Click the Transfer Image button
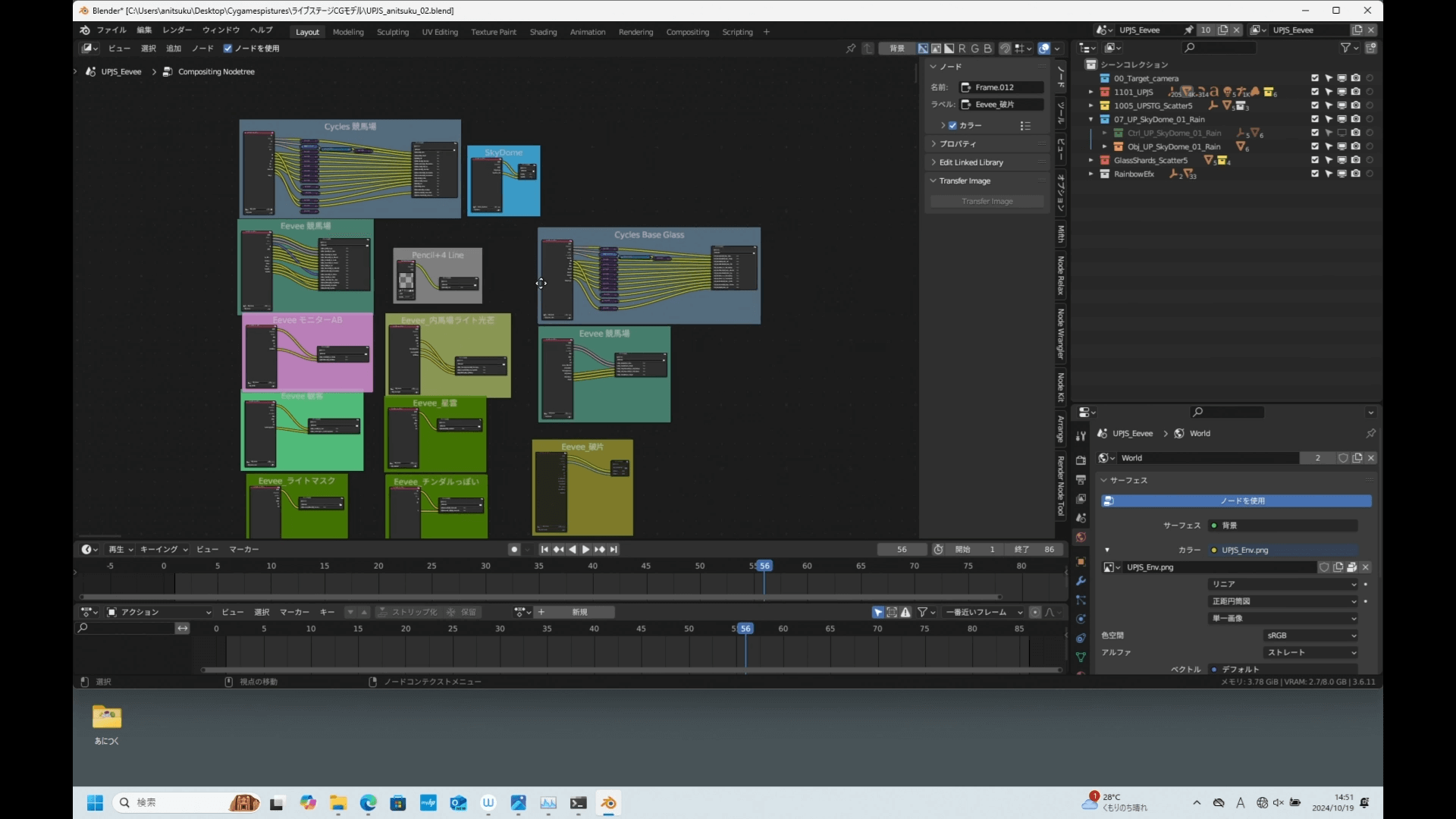This screenshot has height=819, width=1456. pos(987,202)
